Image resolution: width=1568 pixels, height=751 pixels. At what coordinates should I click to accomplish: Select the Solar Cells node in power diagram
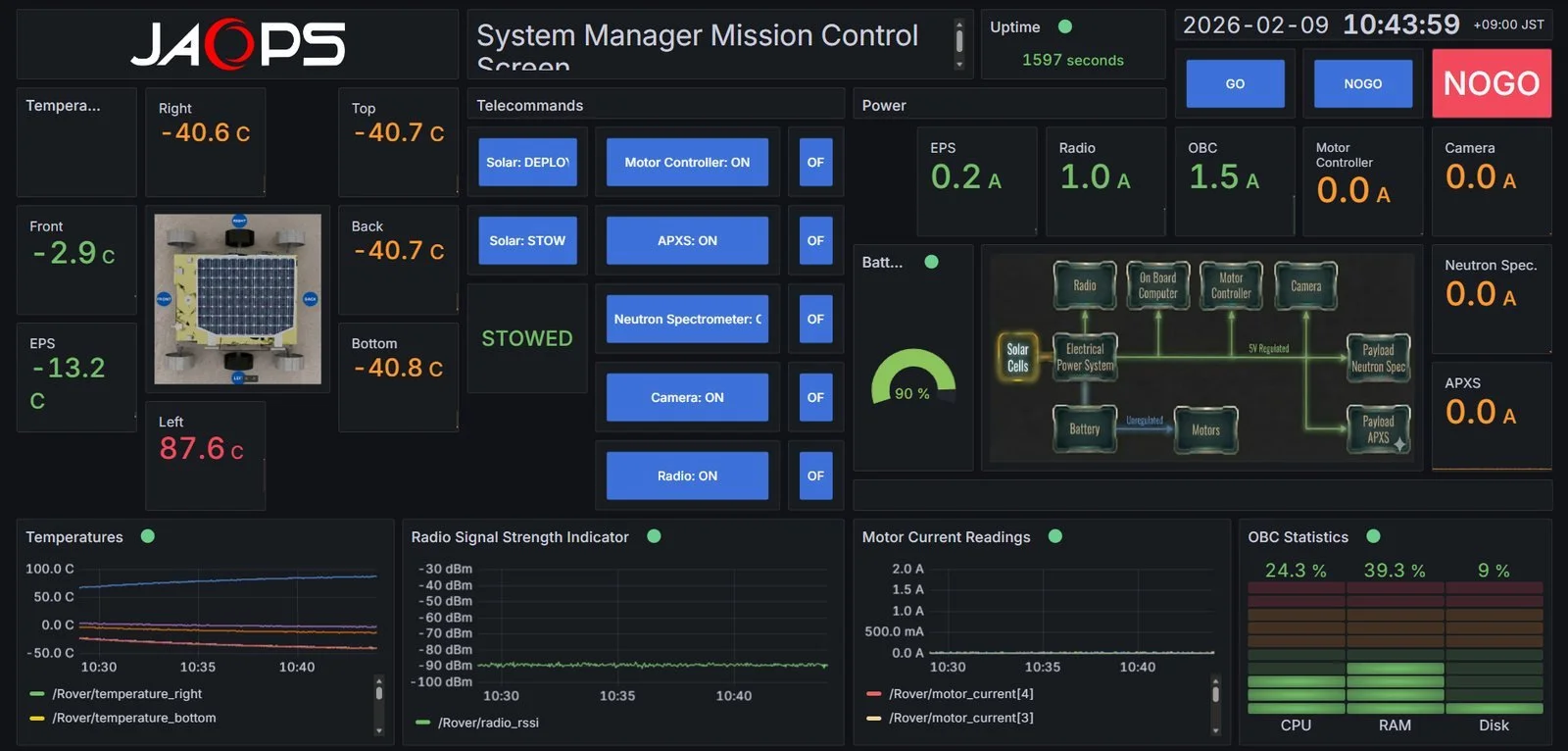(1017, 358)
